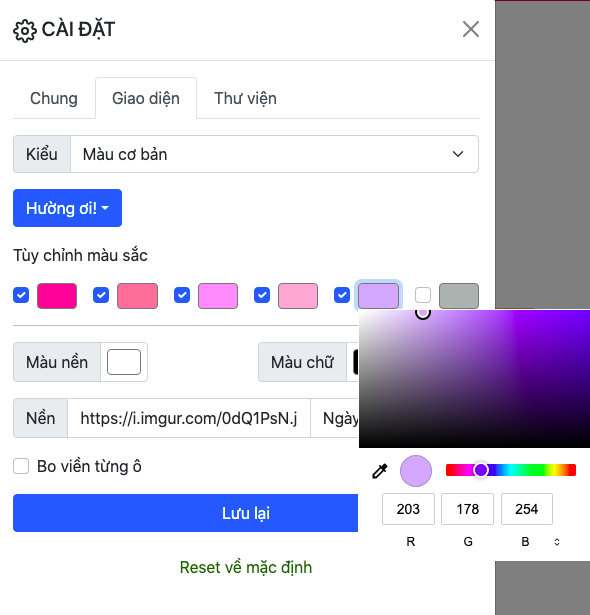Viewport: 590px width, 615px height.
Task: Uncheck the checkbox beside the purple swatch
Action: (342, 295)
